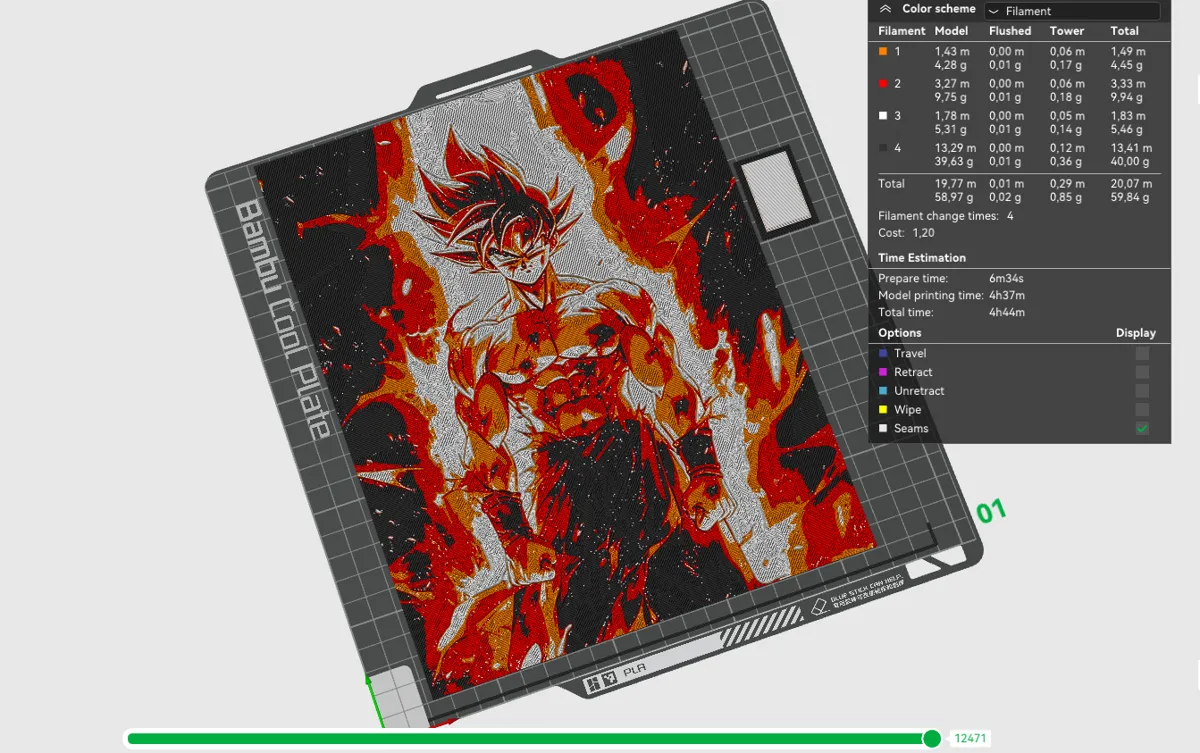Click the Time Estimation heading

(x=922, y=258)
